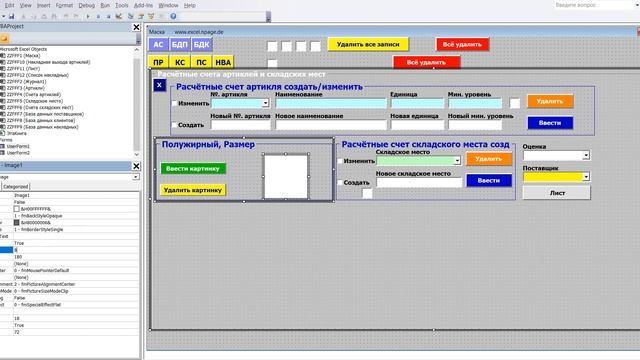Tick the Создать checkbox for складского места
The height and width of the screenshot is (360, 640).
(340, 182)
